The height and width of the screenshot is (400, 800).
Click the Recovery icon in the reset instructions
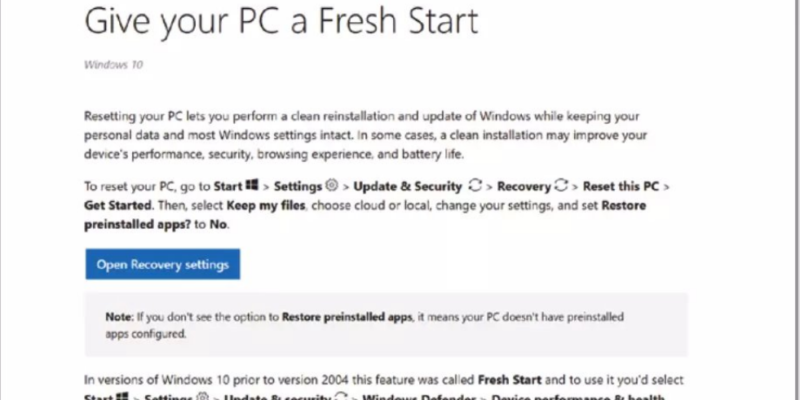tap(562, 186)
